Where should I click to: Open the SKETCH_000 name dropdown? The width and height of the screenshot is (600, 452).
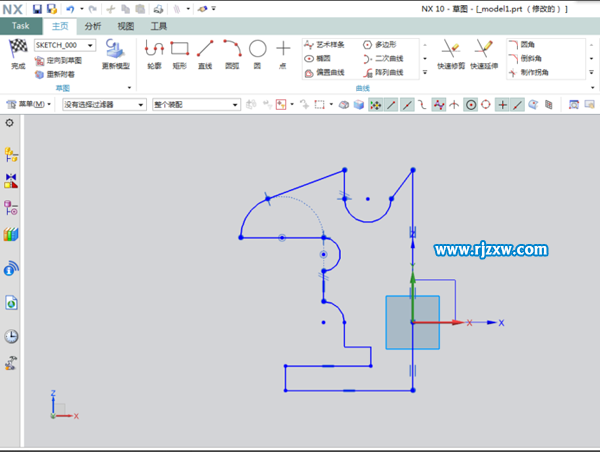coord(90,45)
